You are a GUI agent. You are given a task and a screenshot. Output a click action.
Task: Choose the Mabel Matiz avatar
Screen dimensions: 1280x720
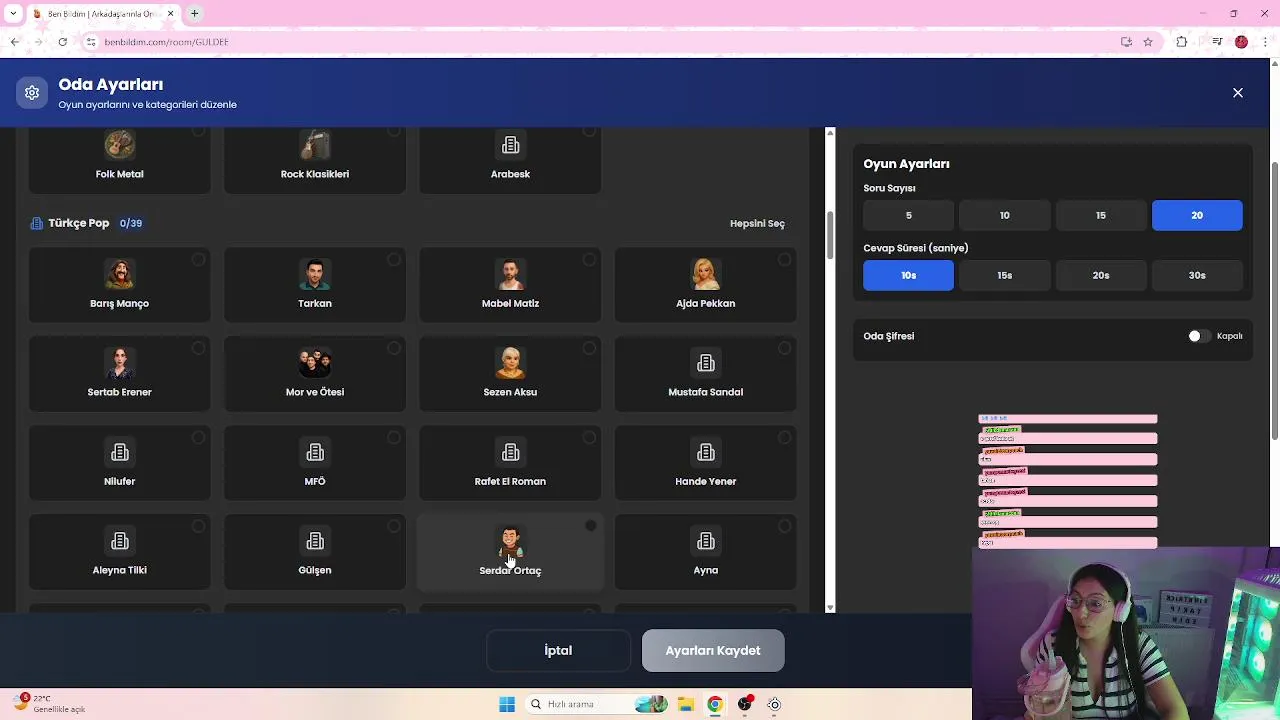(510, 274)
